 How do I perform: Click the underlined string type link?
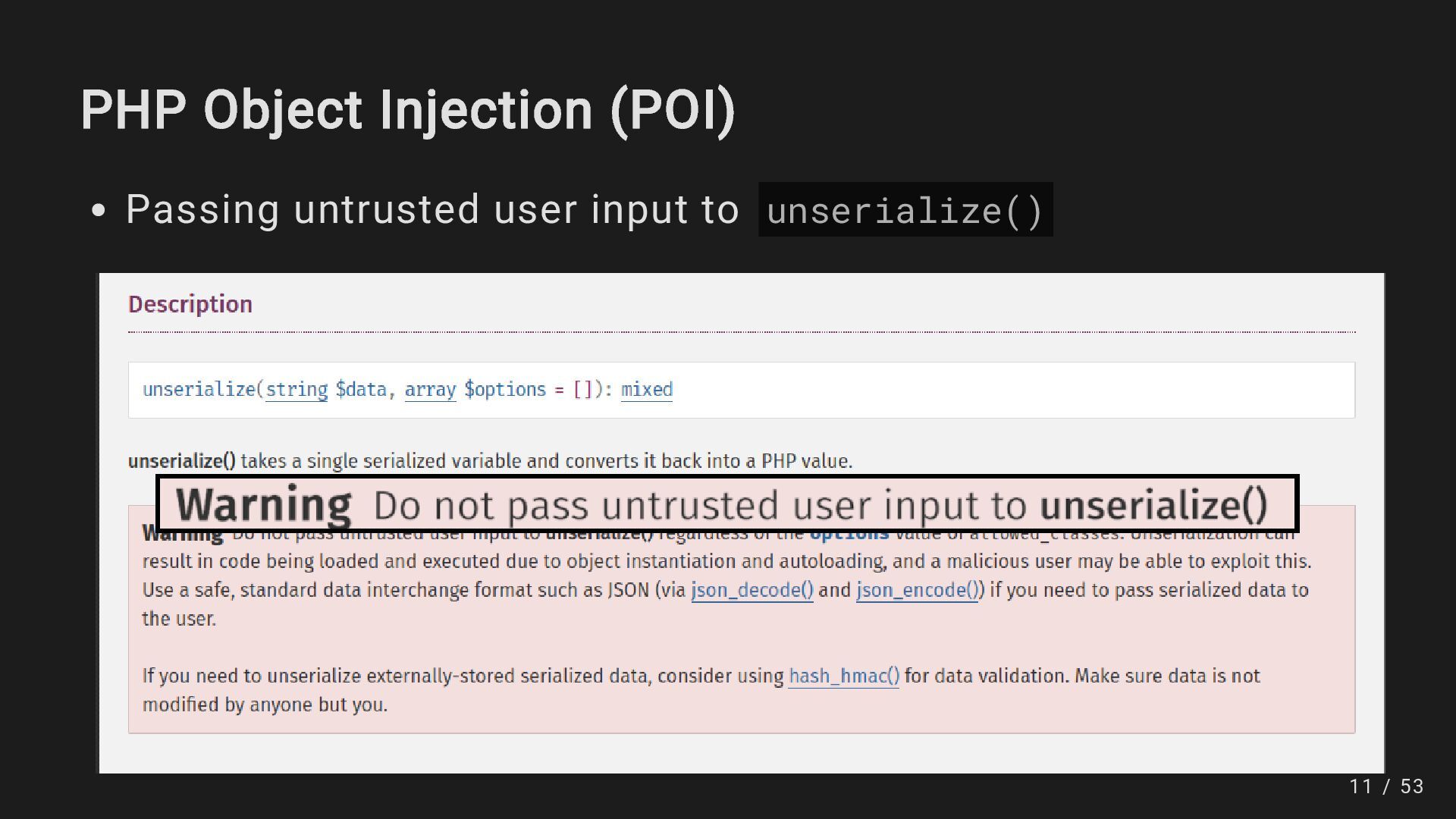pos(297,390)
